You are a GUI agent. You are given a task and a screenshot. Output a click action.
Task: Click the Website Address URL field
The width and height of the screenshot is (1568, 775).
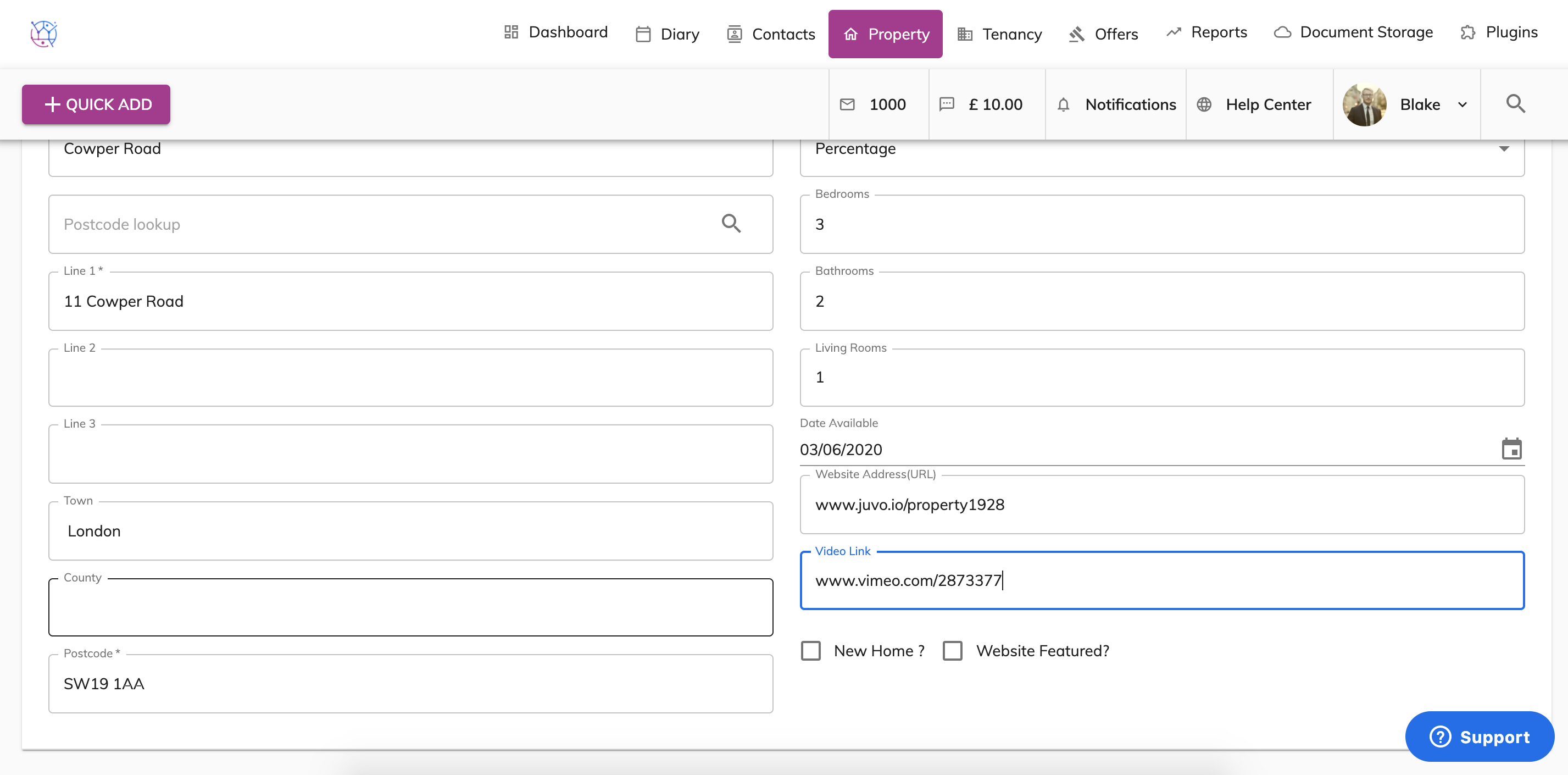1161,505
